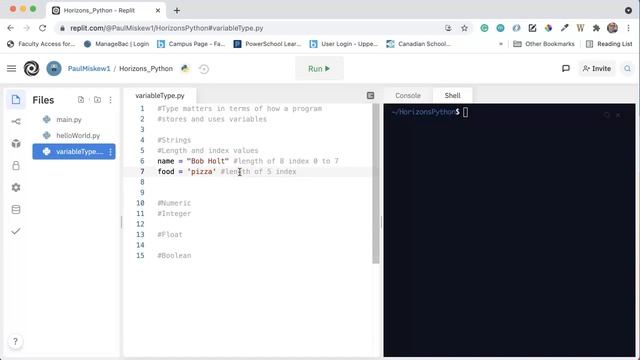Click the #Float comment on line 13
Screen dimensions: 640x360
click(170, 235)
